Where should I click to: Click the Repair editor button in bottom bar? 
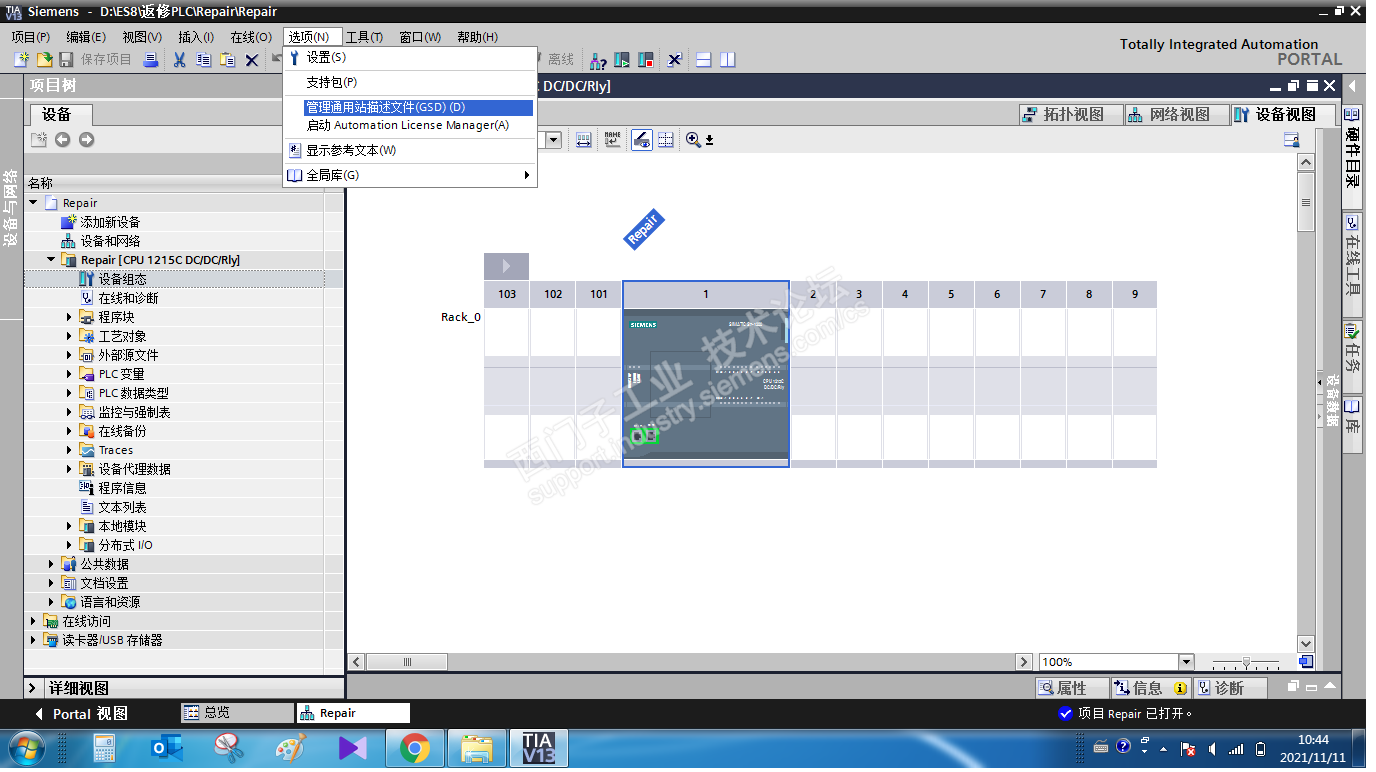click(353, 713)
